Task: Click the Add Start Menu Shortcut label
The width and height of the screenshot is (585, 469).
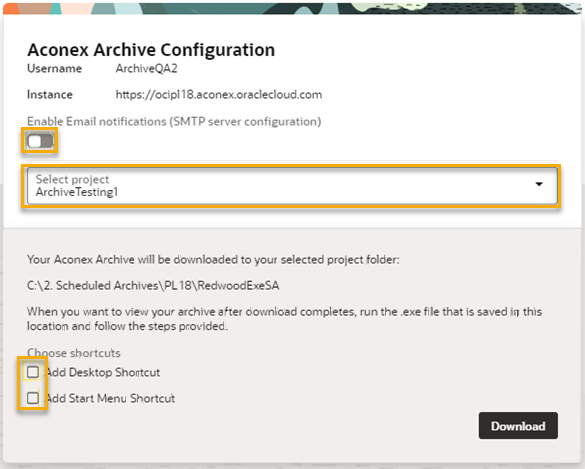Action: pyautogui.click(x=111, y=398)
